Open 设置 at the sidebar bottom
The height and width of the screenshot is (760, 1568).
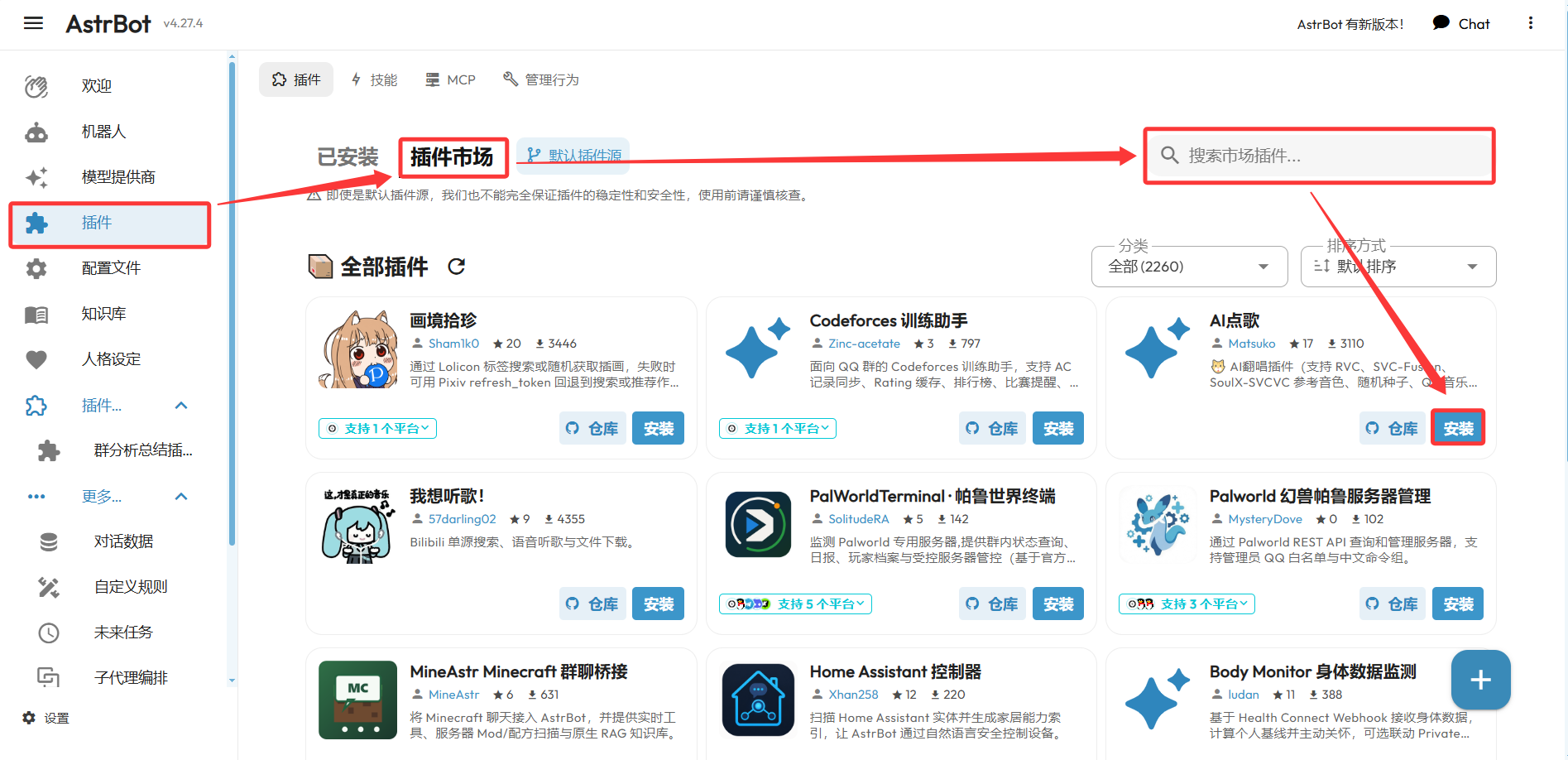click(x=46, y=718)
